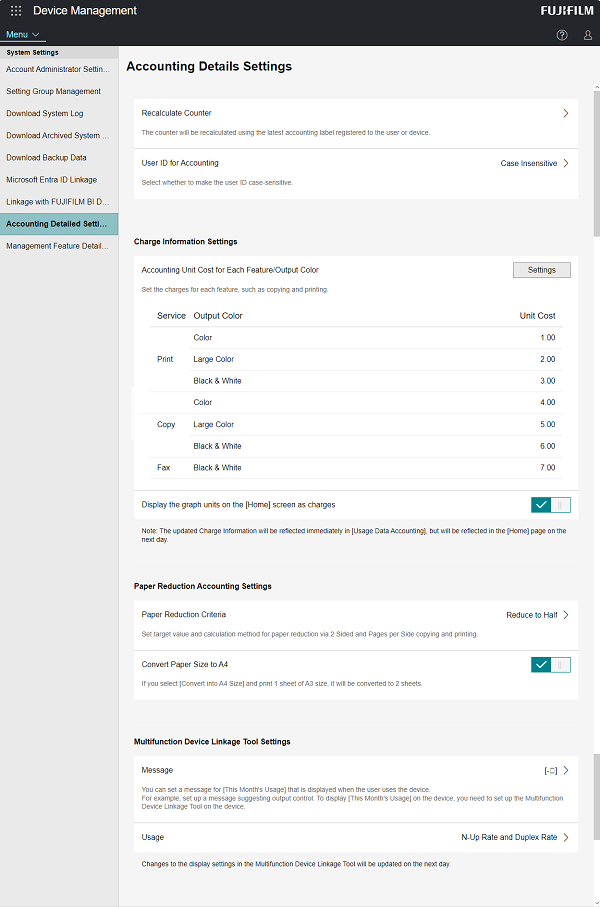Open the user account icon
The image size is (600, 907).
587,35
